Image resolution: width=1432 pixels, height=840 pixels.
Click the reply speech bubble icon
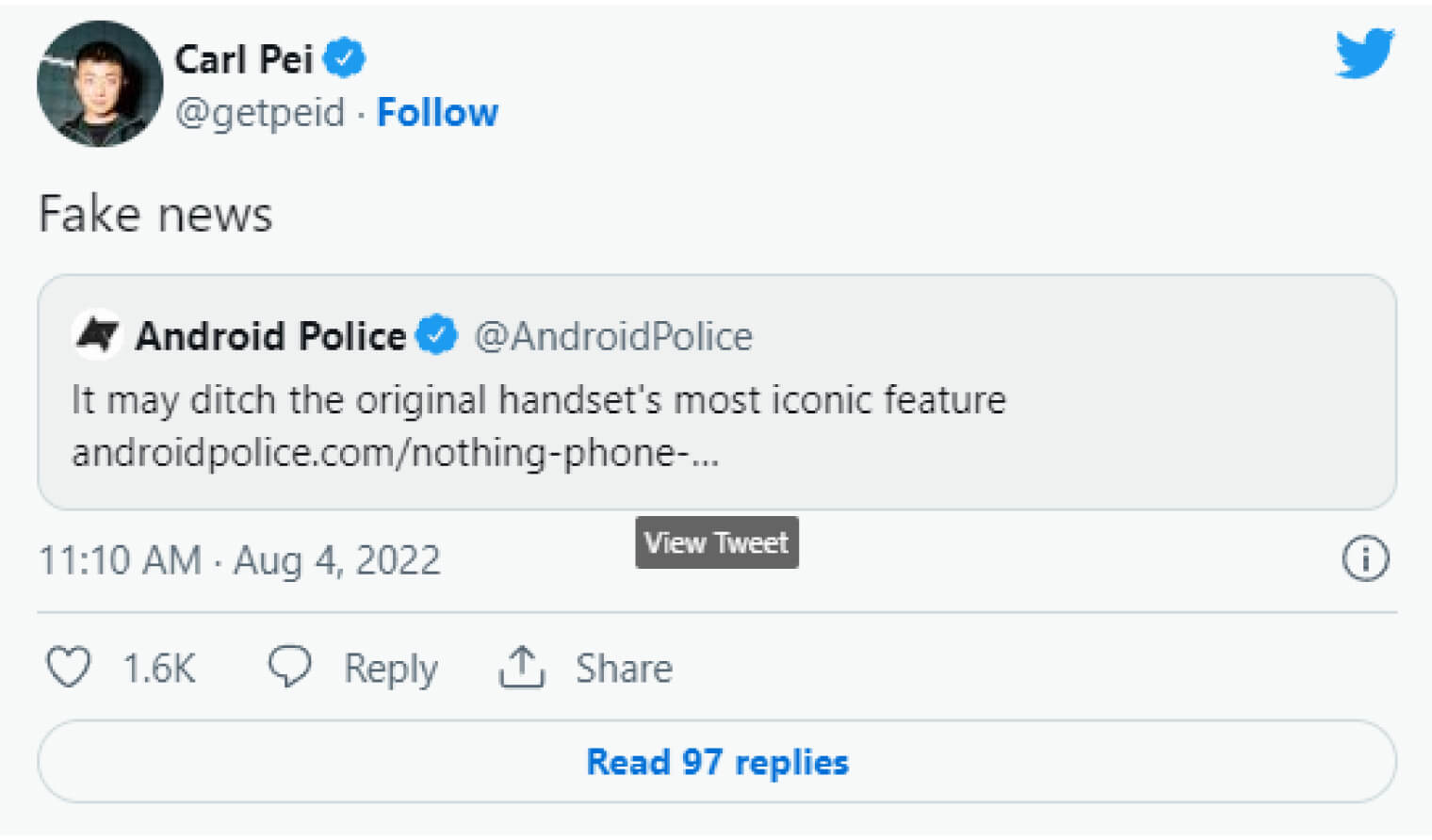tap(289, 667)
